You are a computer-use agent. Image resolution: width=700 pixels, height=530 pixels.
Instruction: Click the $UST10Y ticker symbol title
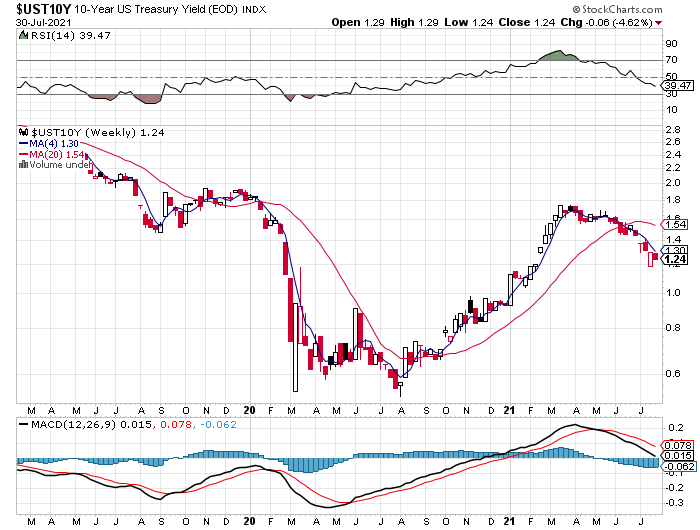click(x=44, y=9)
